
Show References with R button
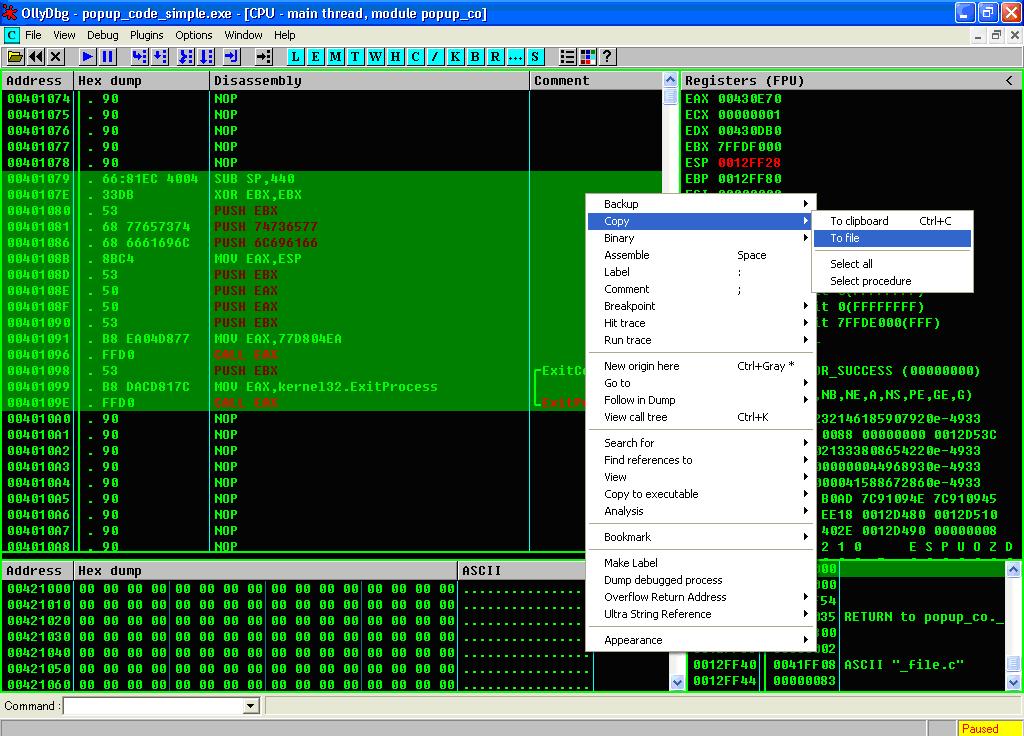tap(495, 57)
